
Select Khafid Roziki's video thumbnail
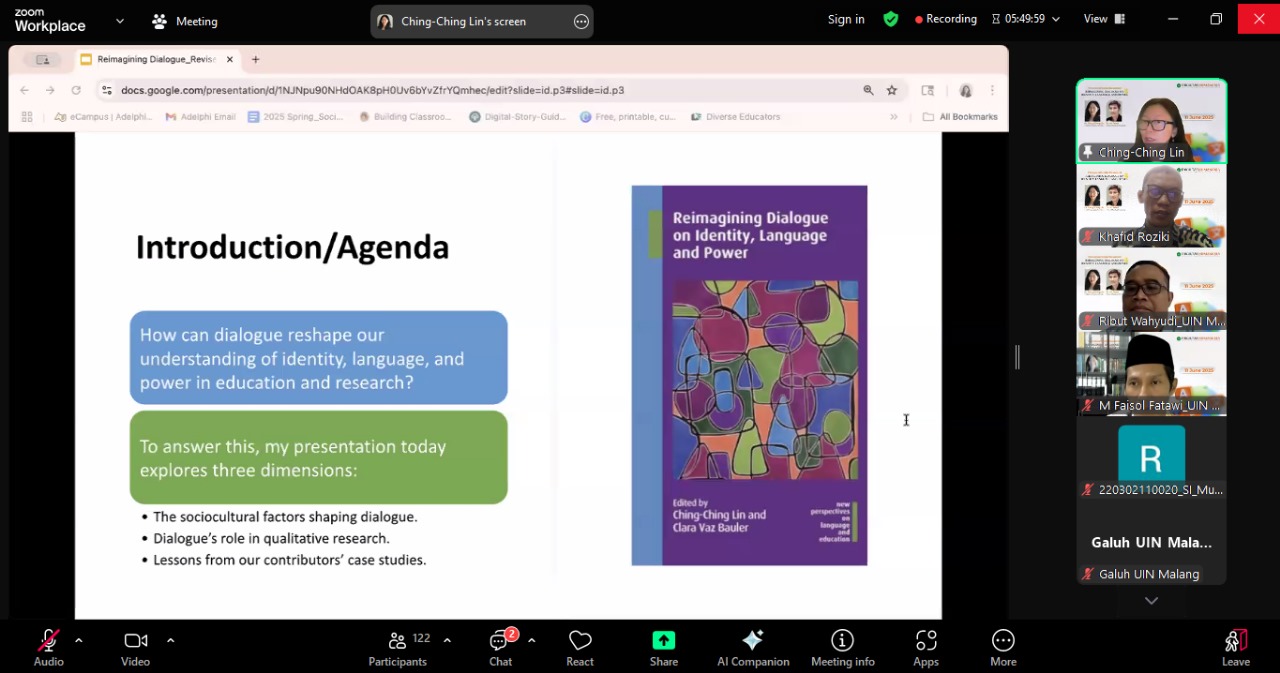[x=1151, y=206]
